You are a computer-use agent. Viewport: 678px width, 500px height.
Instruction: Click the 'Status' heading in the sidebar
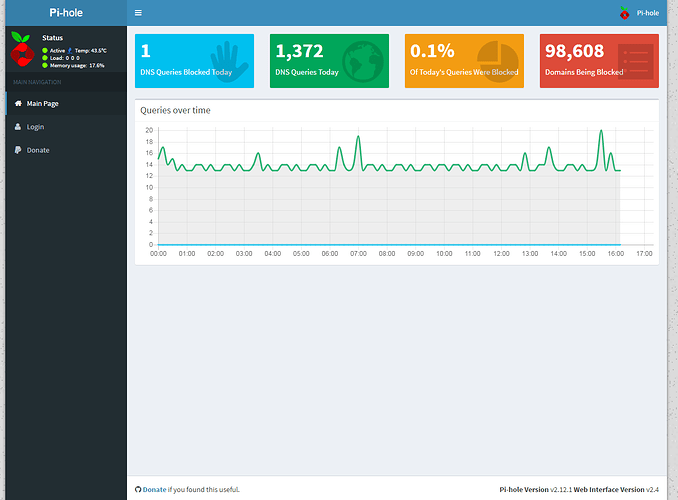pos(52,38)
